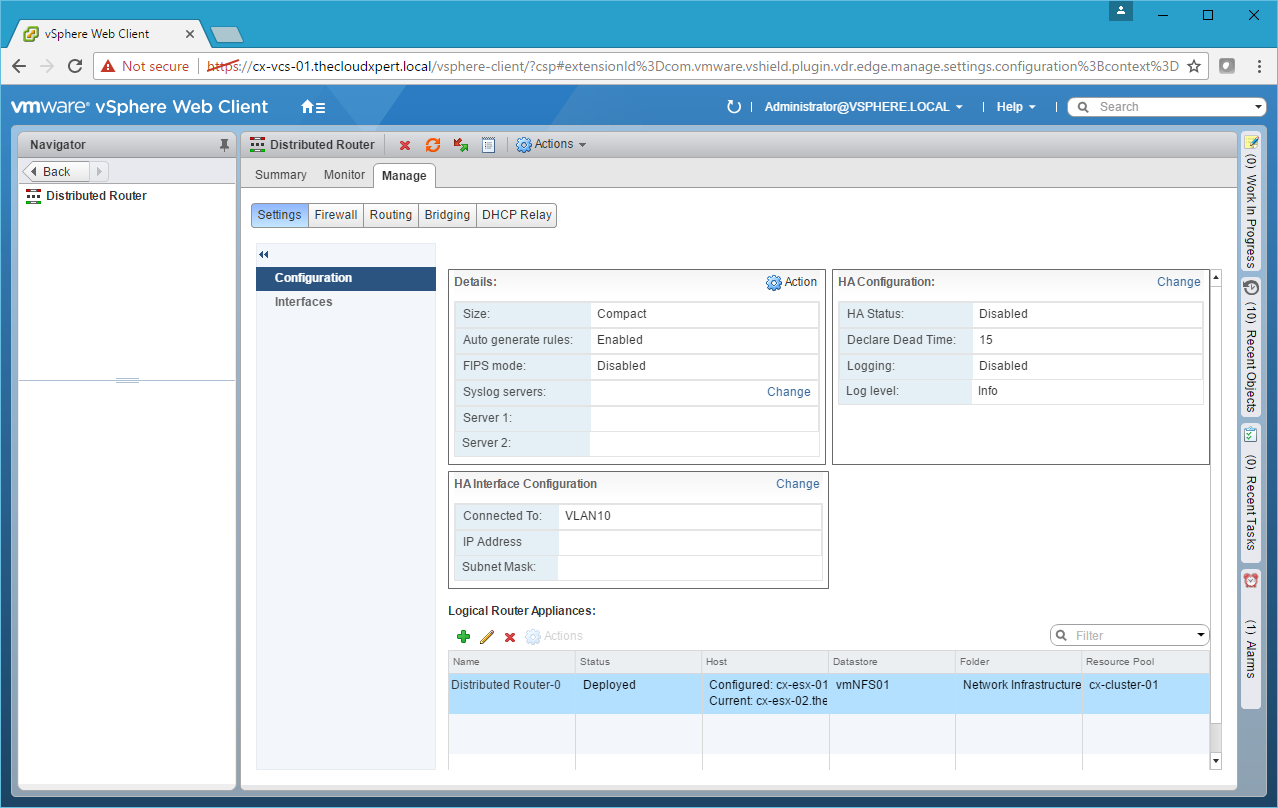Select Interfaces in the settings list
This screenshot has height=808, width=1278.
pos(304,302)
